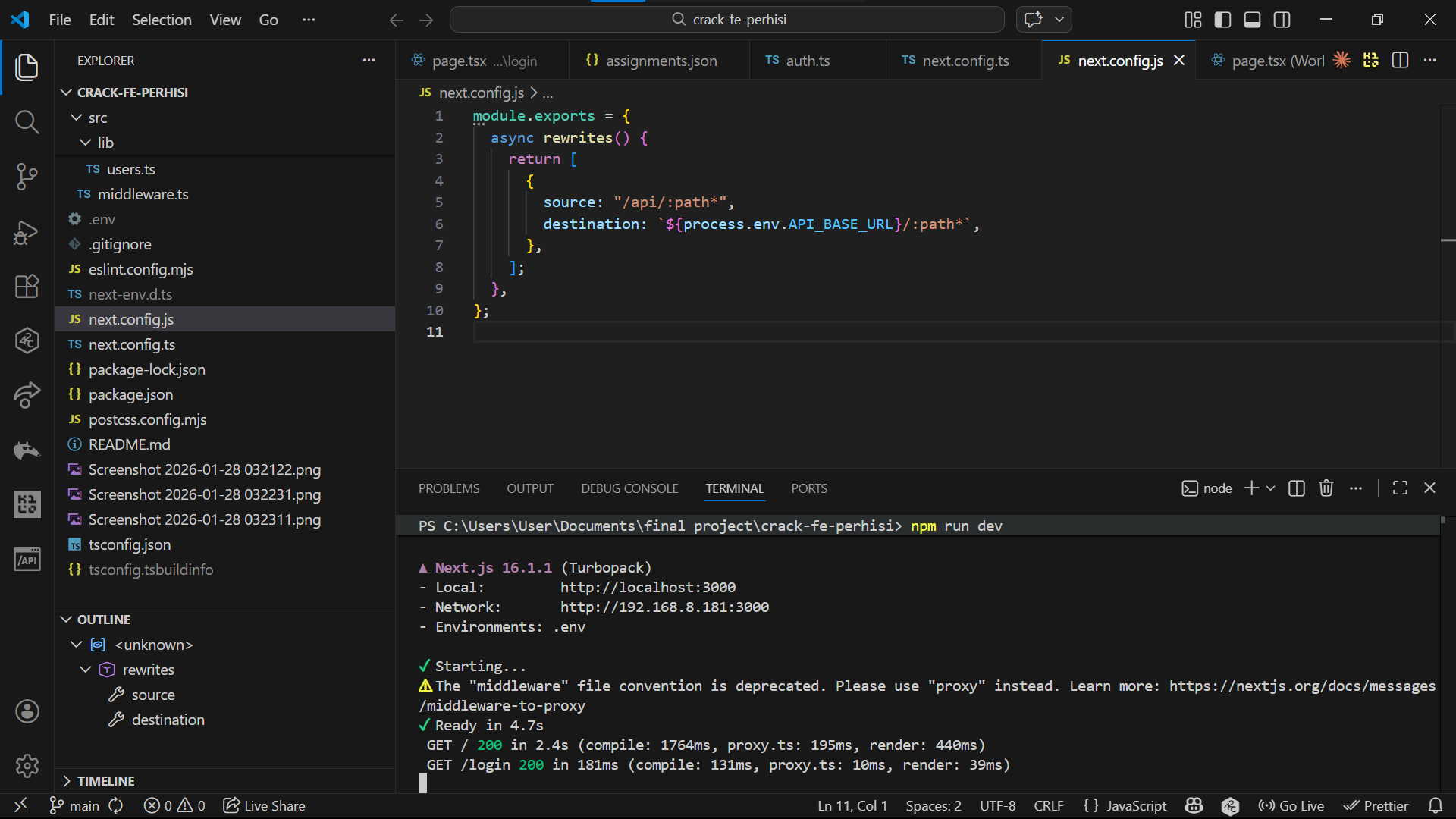Split the terminal panel

coord(1297,488)
